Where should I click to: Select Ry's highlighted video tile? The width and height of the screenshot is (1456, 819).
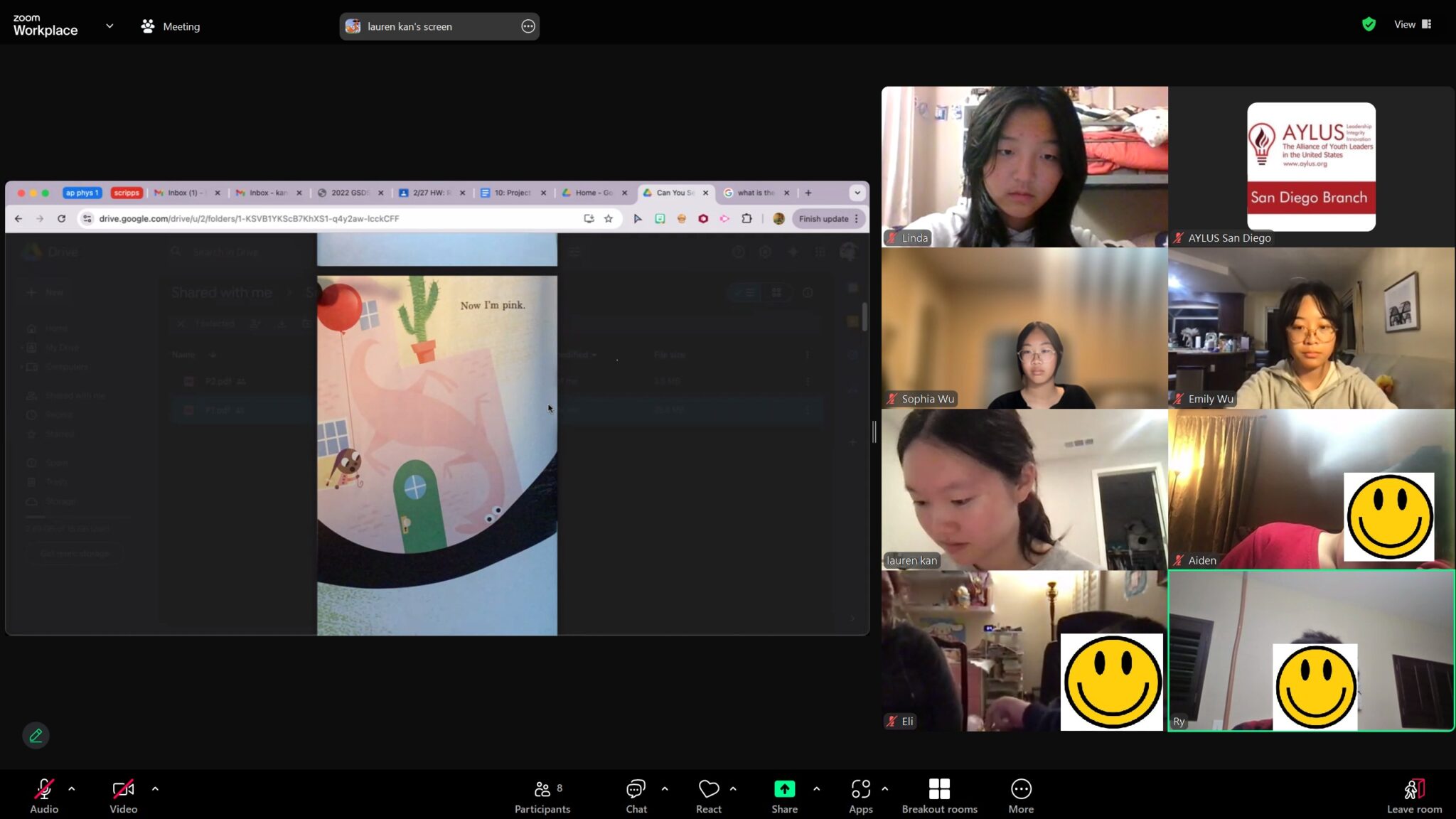pos(1311,651)
